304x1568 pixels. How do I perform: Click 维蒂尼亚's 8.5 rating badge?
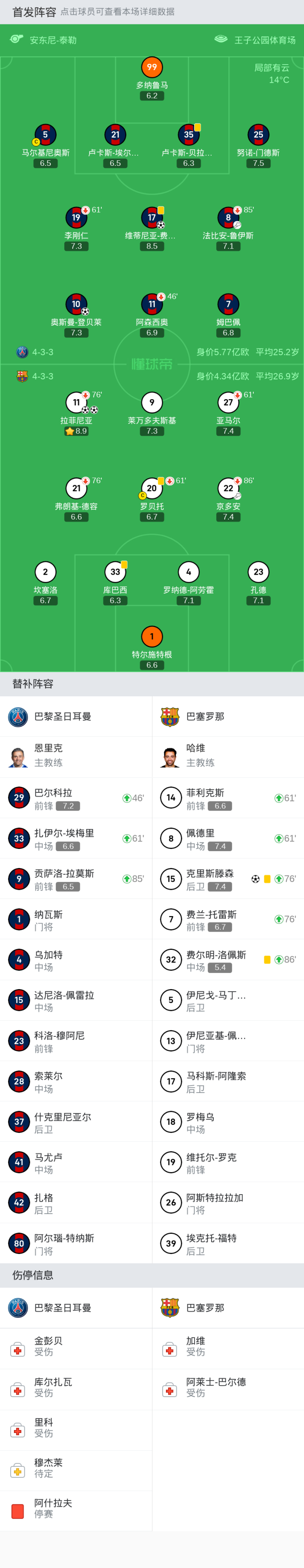click(152, 246)
